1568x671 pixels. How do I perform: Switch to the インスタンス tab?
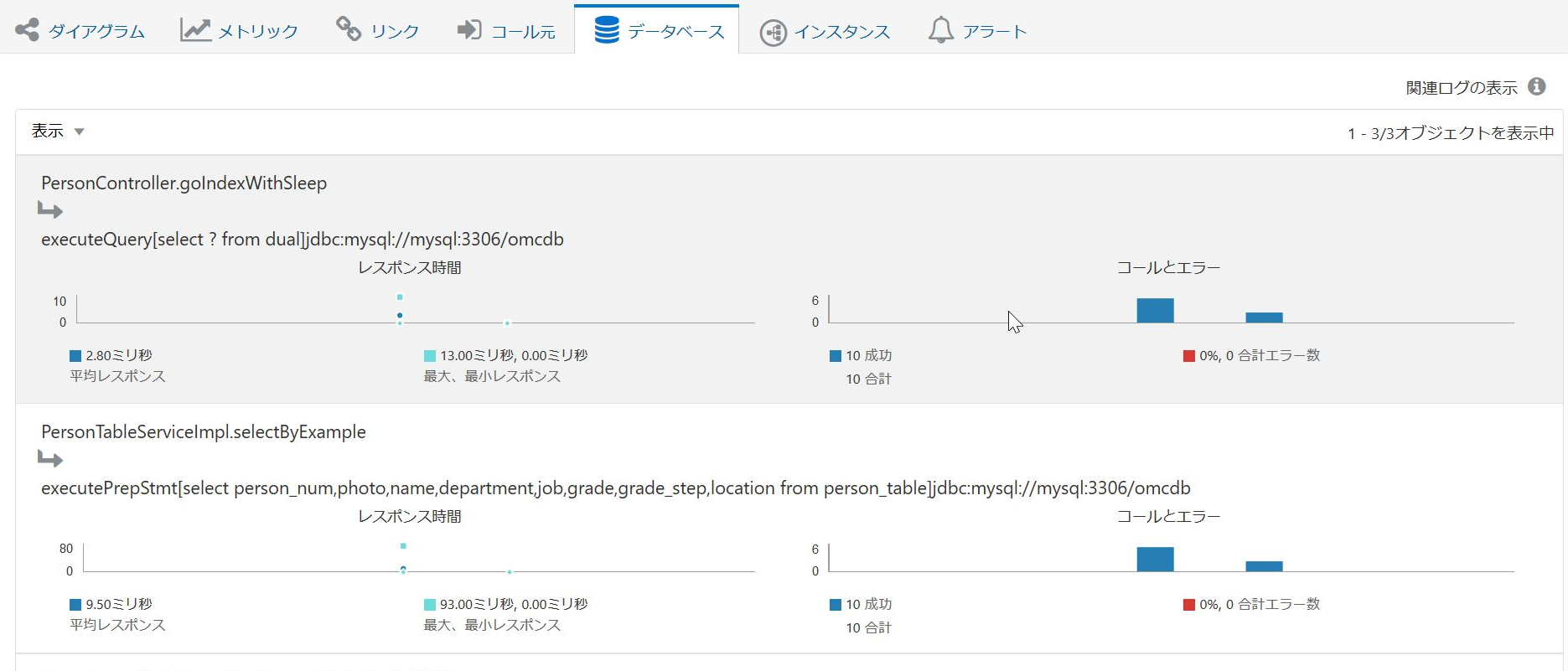pos(825,32)
